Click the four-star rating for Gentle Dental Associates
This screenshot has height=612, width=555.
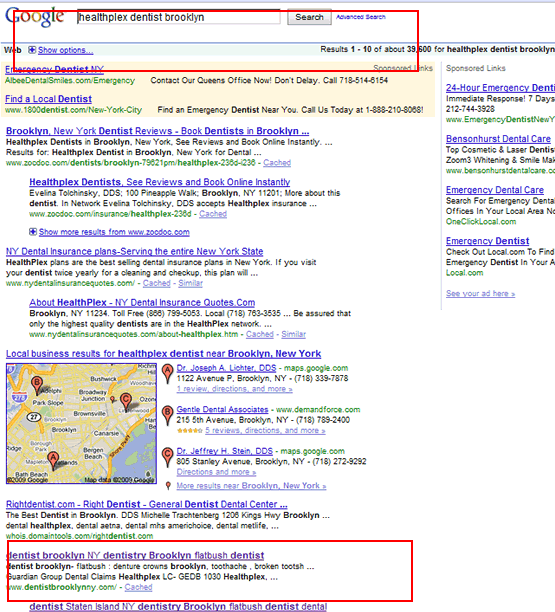(x=189, y=431)
